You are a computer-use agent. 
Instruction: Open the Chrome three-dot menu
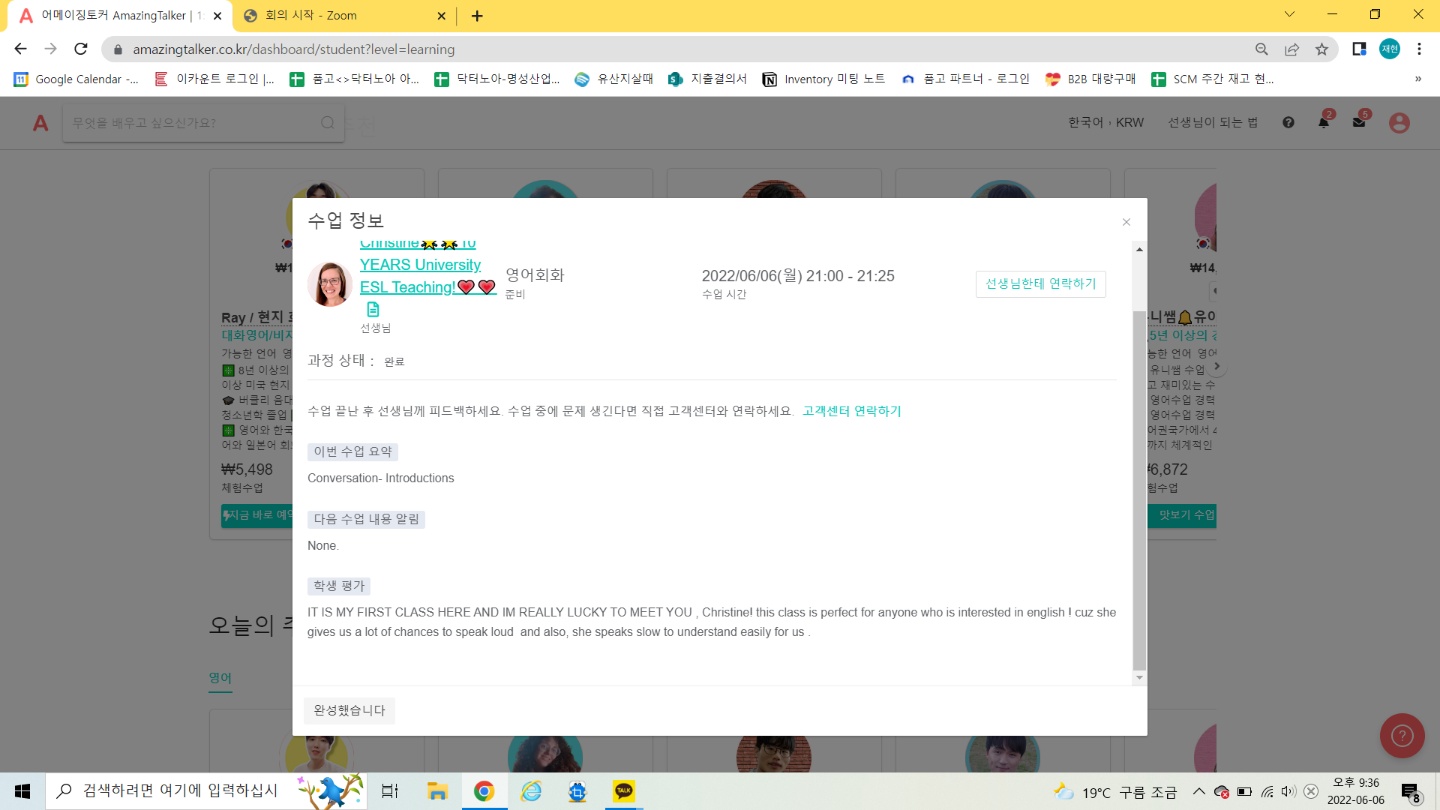[x=1419, y=49]
